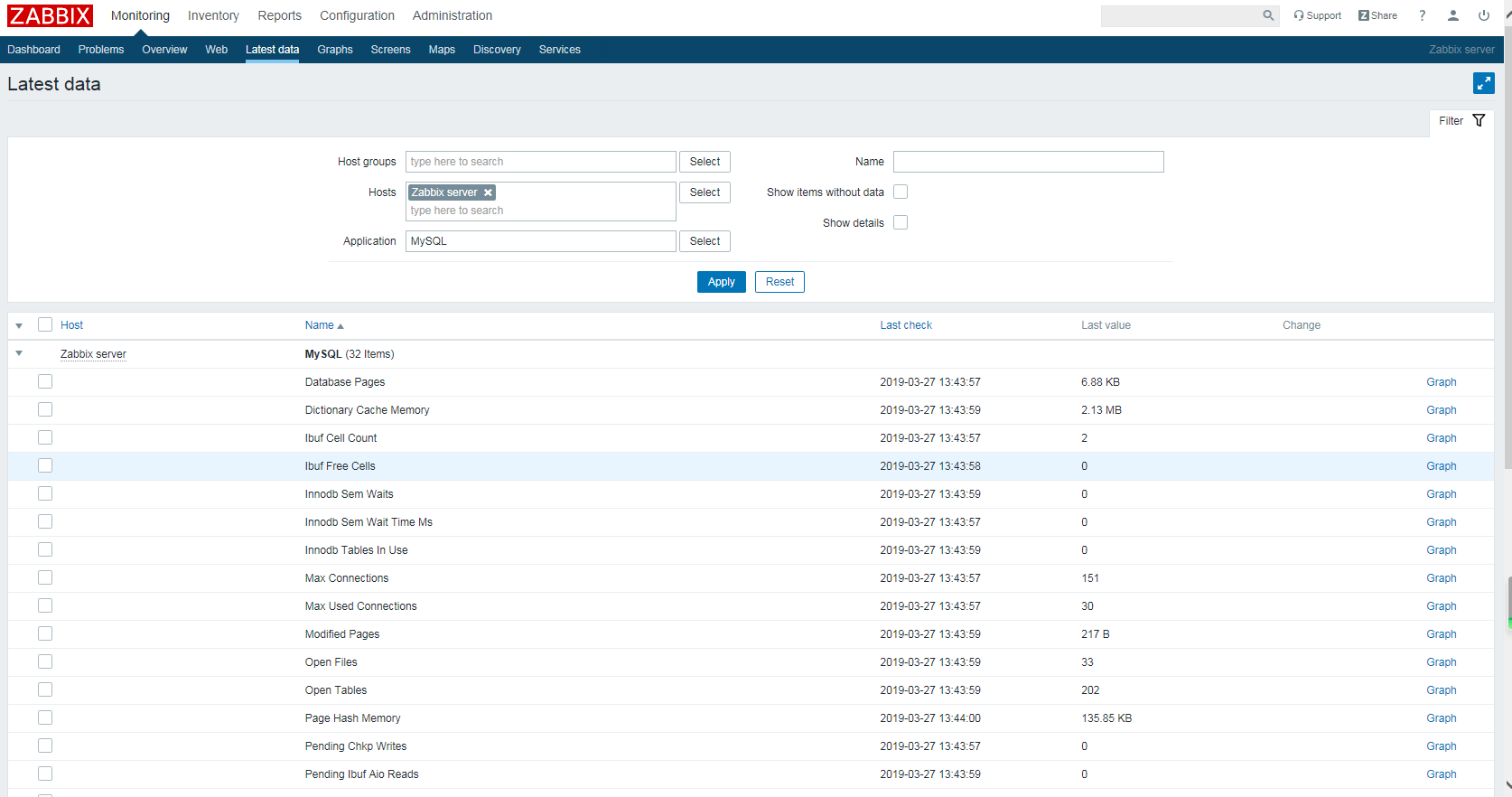
Task: Click 'Modified Pages' item name
Action: (x=342, y=634)
